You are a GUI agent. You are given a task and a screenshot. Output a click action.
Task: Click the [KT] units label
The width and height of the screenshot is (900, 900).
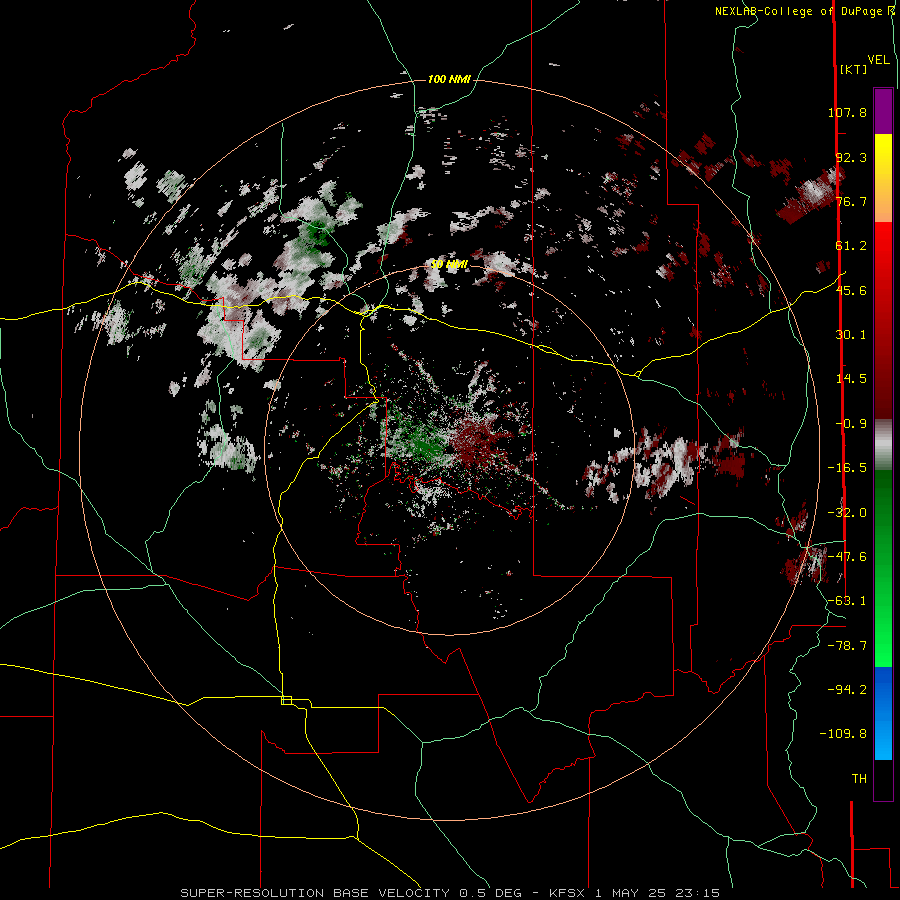click(854, 69)
